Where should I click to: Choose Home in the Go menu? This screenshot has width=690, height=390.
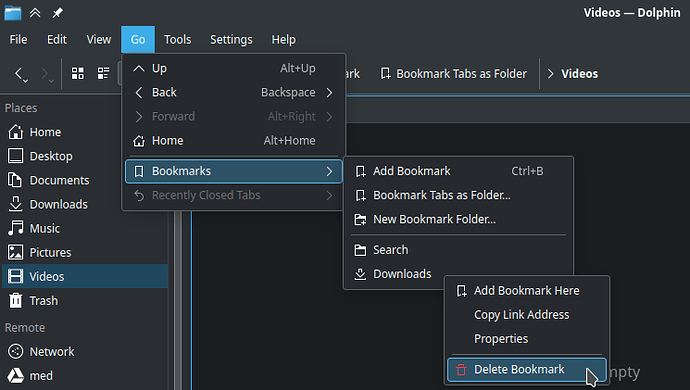(234, 141)
